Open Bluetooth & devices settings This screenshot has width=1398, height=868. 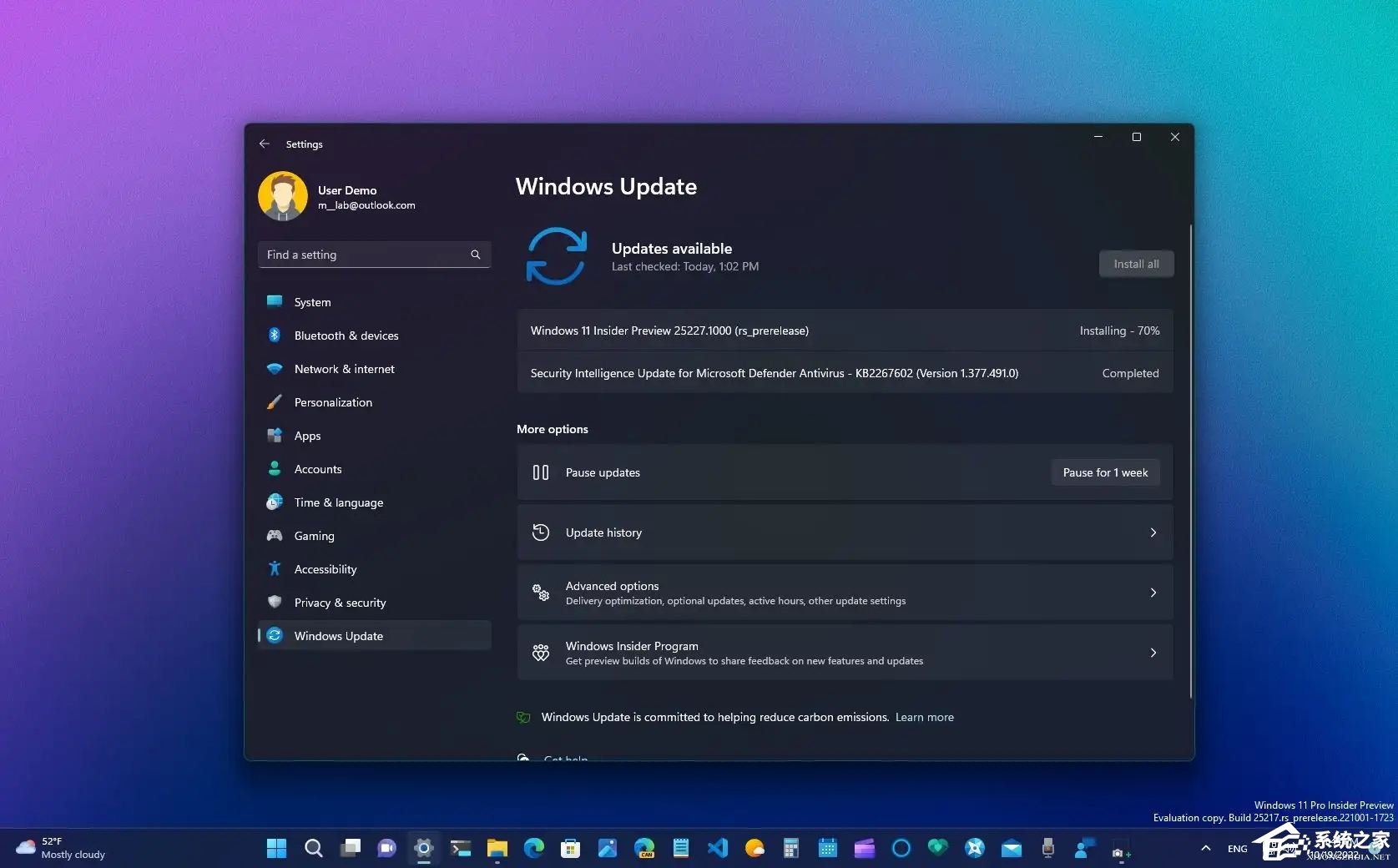[374, 336]
